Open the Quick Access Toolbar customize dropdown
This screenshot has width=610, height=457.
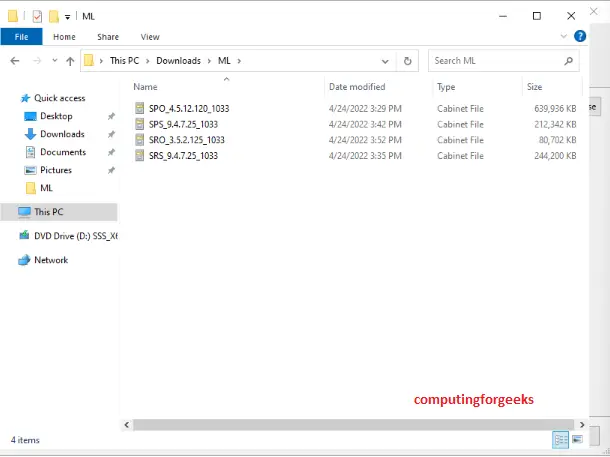[67, 17]
